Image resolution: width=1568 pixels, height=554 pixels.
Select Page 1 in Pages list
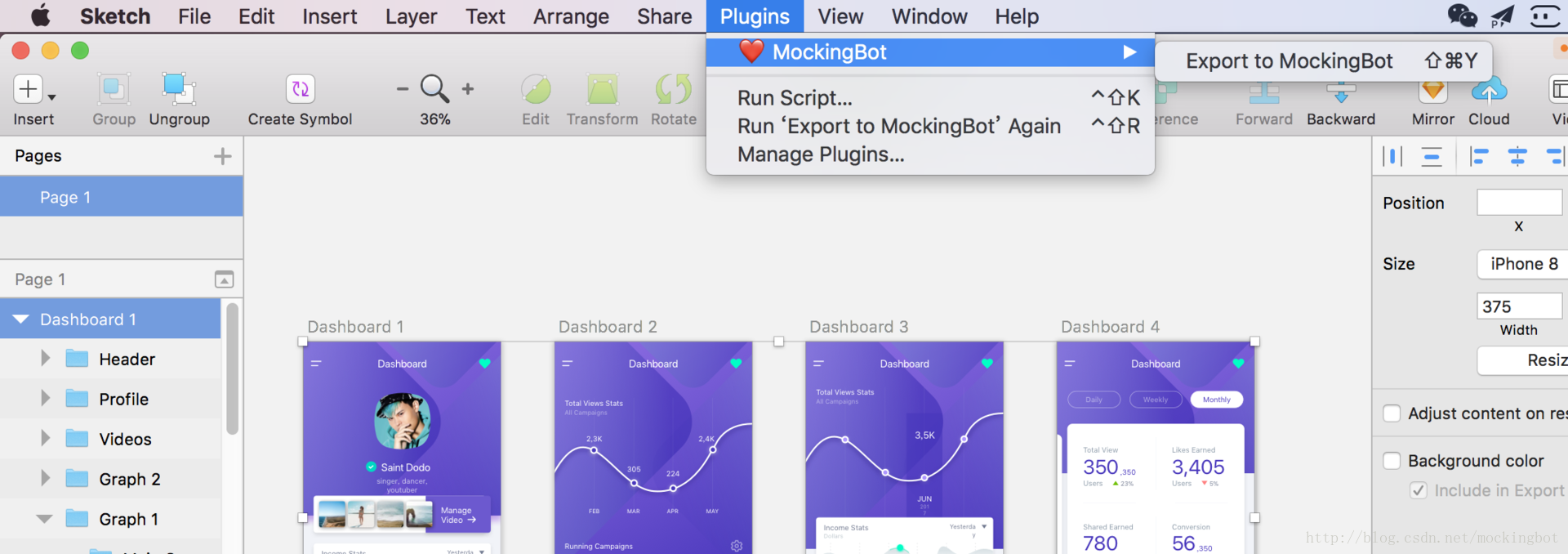(122, 197)
